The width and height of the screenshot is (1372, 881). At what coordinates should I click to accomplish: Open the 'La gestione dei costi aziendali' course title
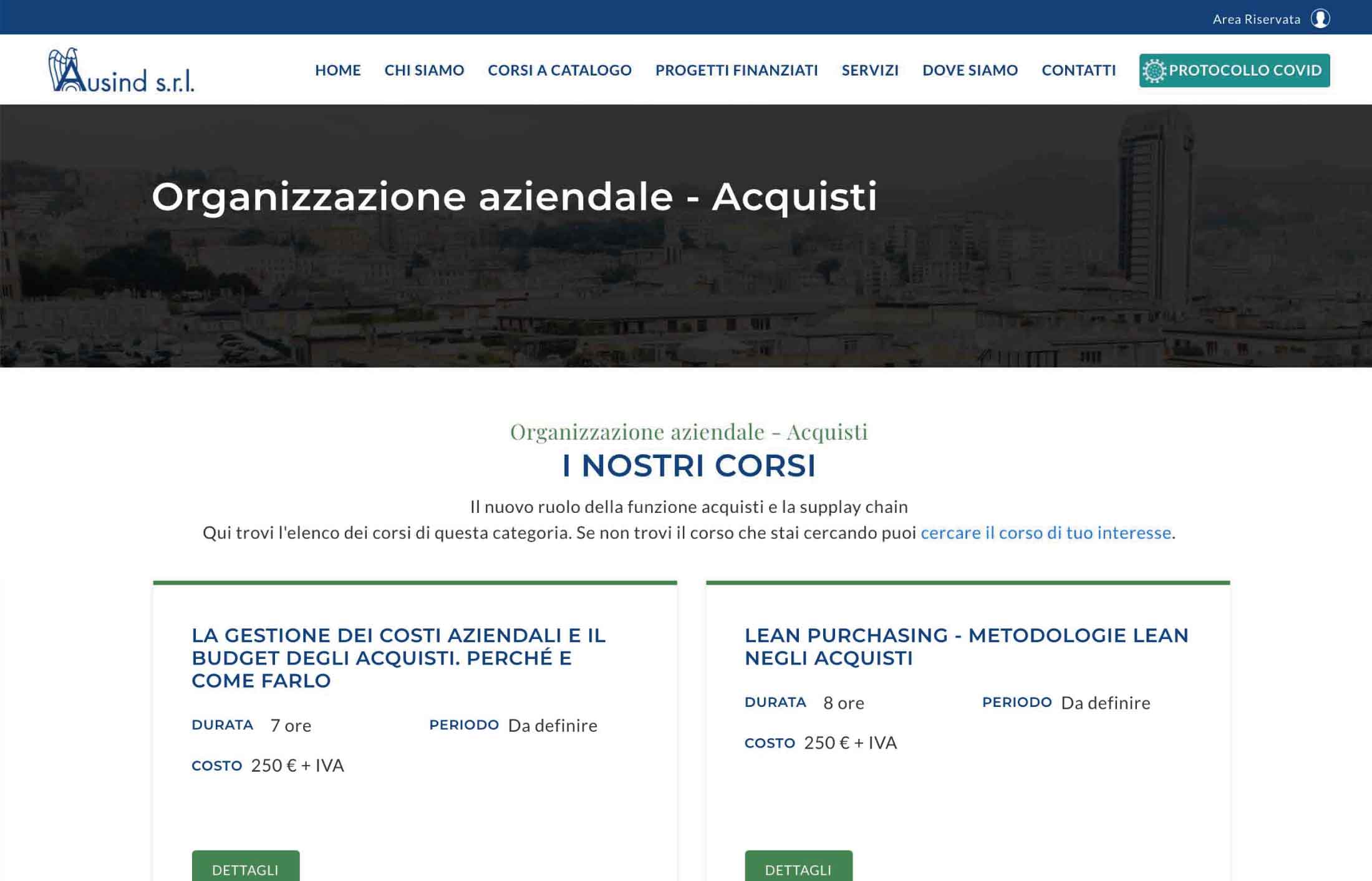pos(399,658)
